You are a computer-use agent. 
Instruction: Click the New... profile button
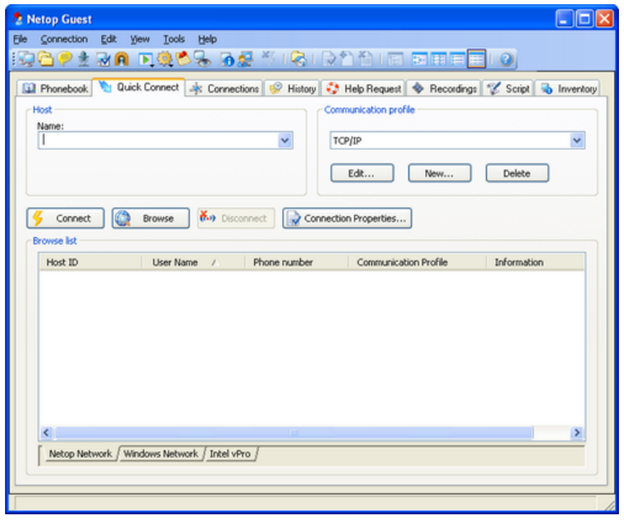click(x=440, y=173)
